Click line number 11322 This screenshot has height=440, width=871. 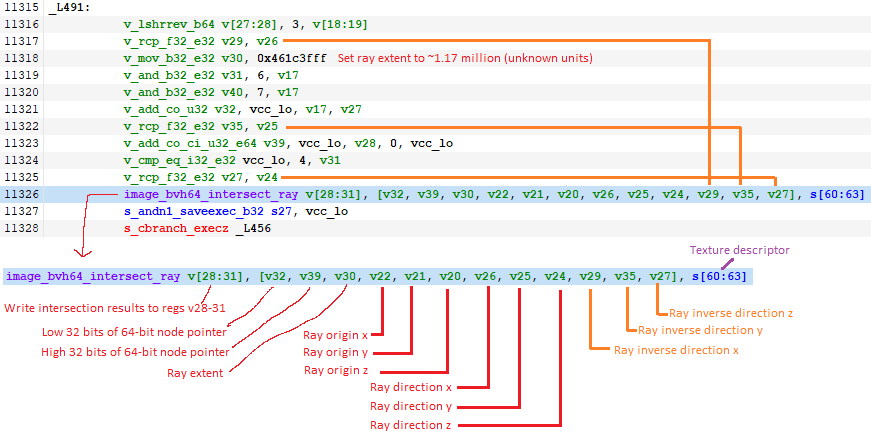click(x=20, y=126)
